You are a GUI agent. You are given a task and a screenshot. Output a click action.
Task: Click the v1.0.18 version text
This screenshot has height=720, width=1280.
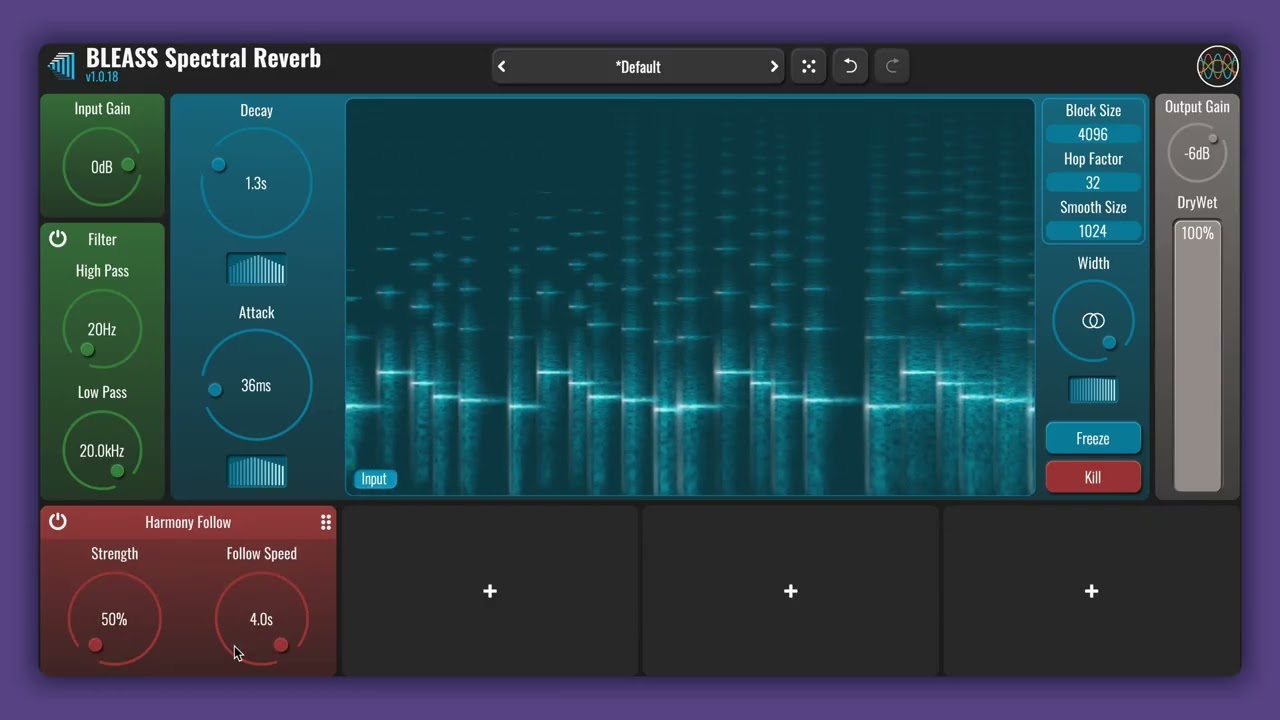pos(101,78)
